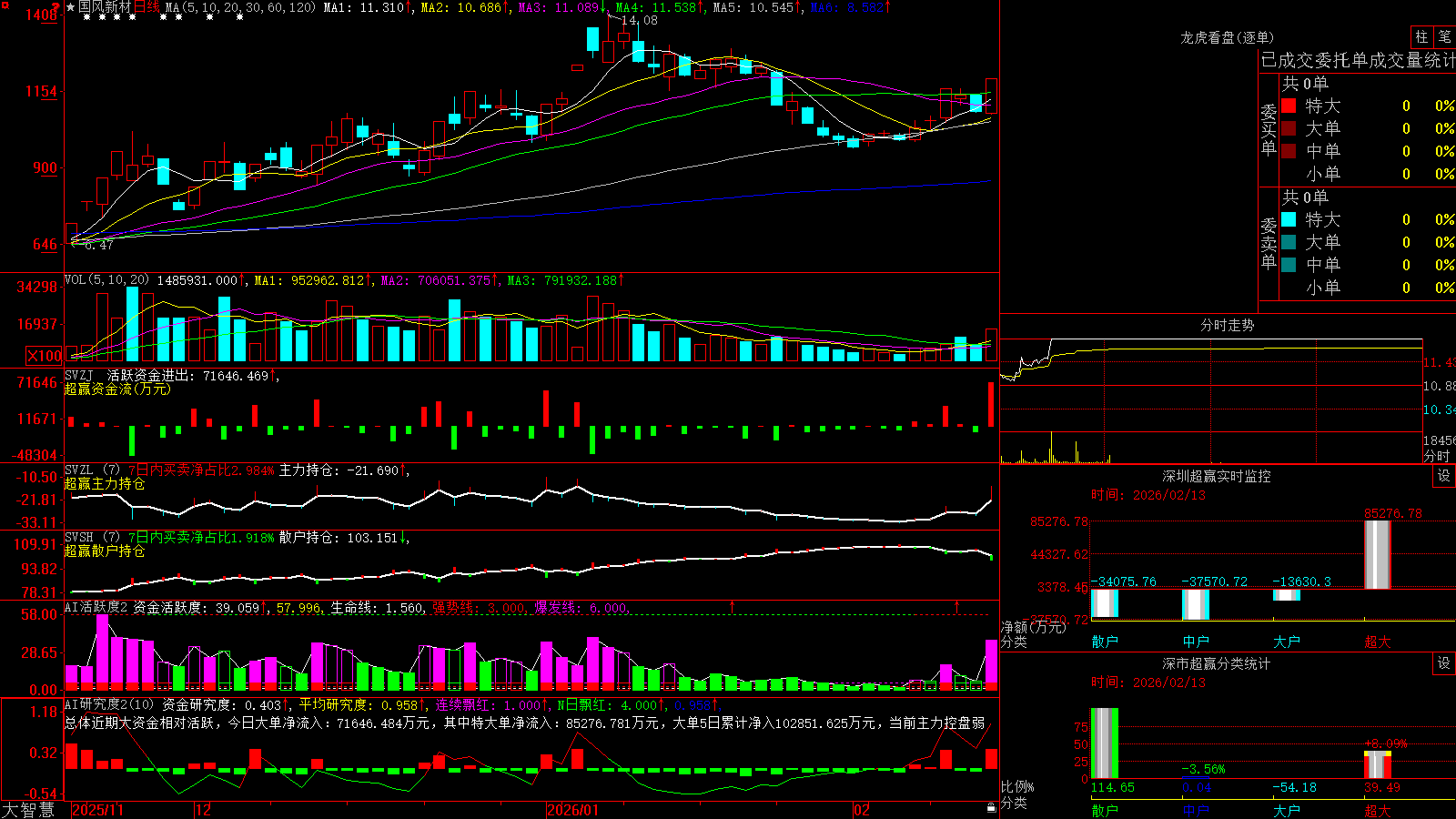This screenshot has height=819, width=1456.
Task: Click the 国风新材 stock name
Action: [x=105, y=7]
